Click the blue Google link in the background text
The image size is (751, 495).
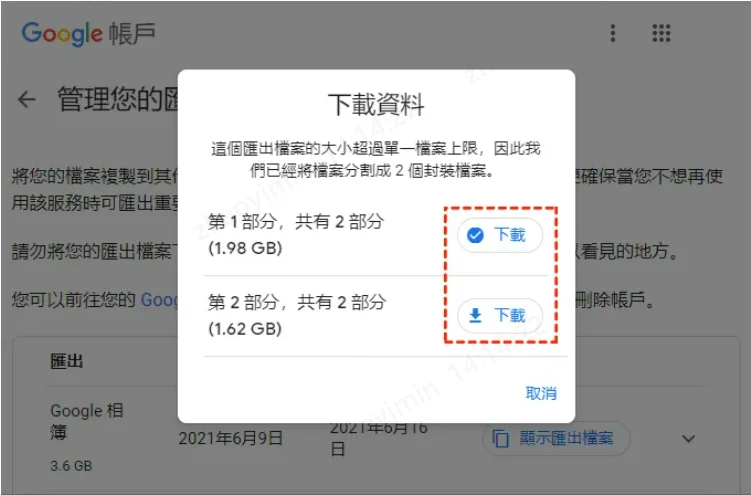159,300
